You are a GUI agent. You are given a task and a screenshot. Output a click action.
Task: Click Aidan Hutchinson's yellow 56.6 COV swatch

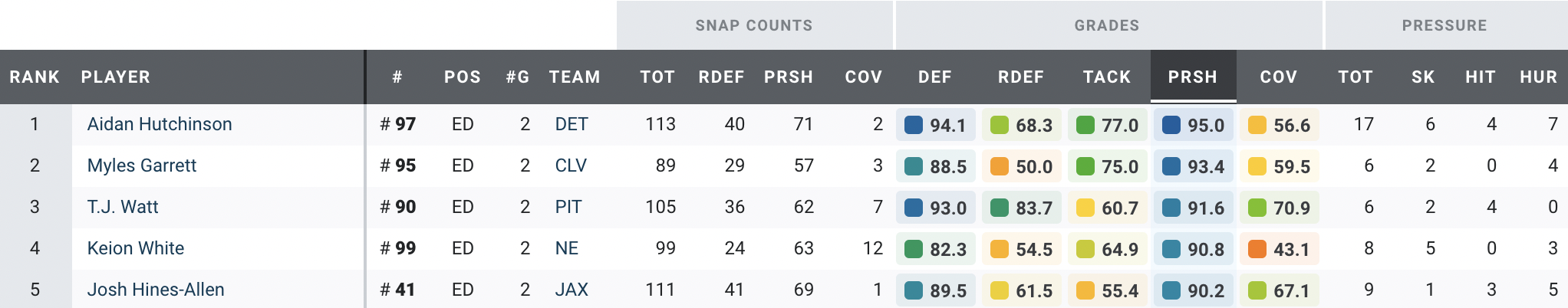1257,125
